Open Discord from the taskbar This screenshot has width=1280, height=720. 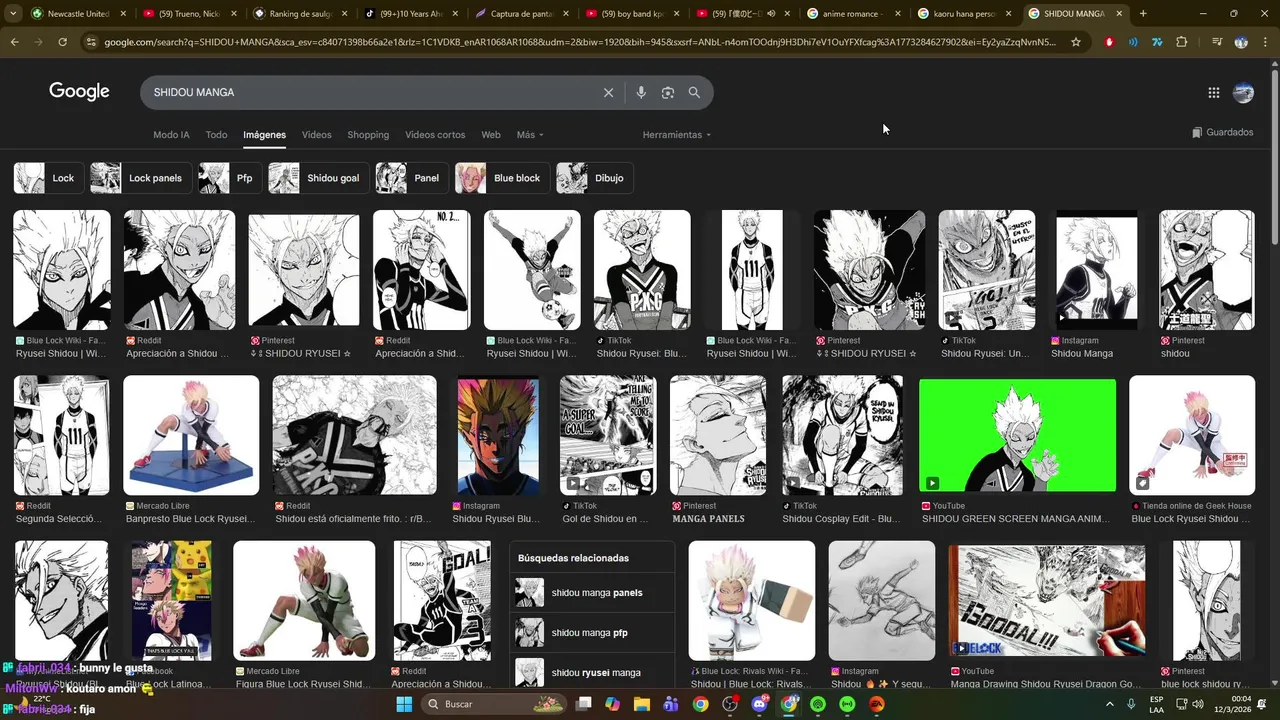click(x=759, y=704)
